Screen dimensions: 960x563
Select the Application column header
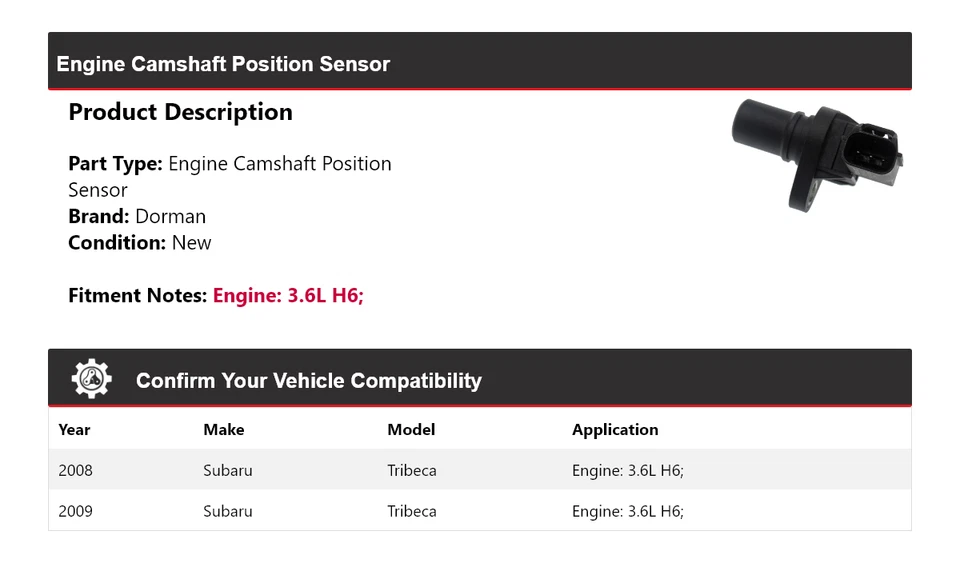pyautogui.click(x=615, y=430)
